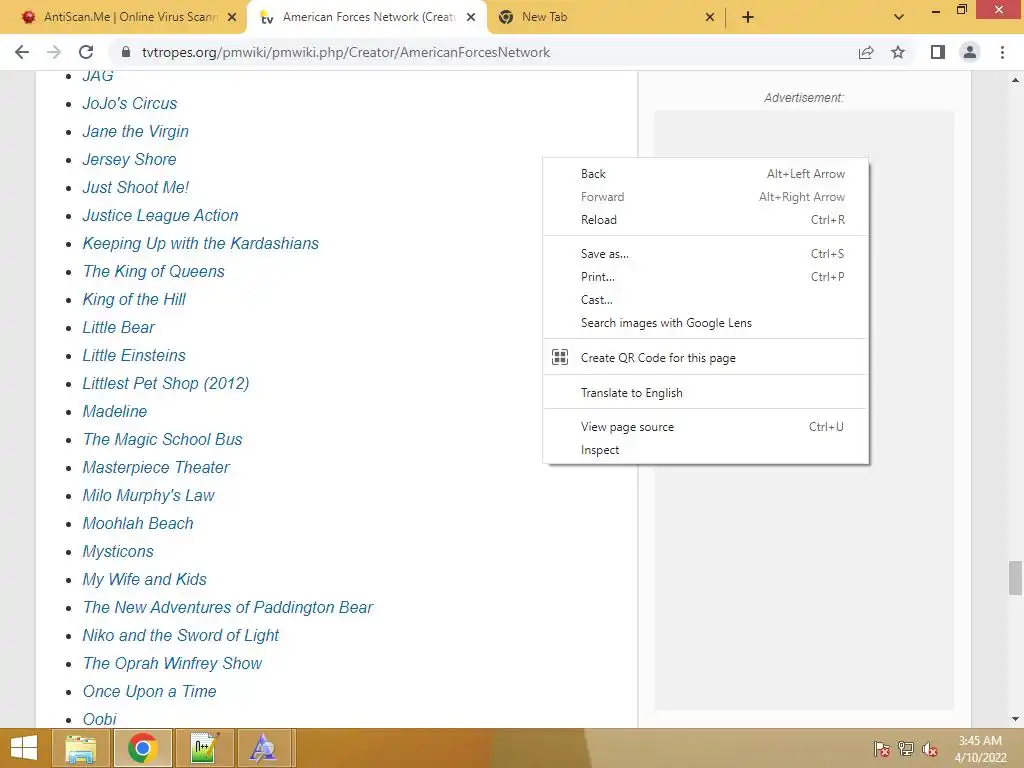
Task: Select View page source
Action: click(x=705, y=426)
